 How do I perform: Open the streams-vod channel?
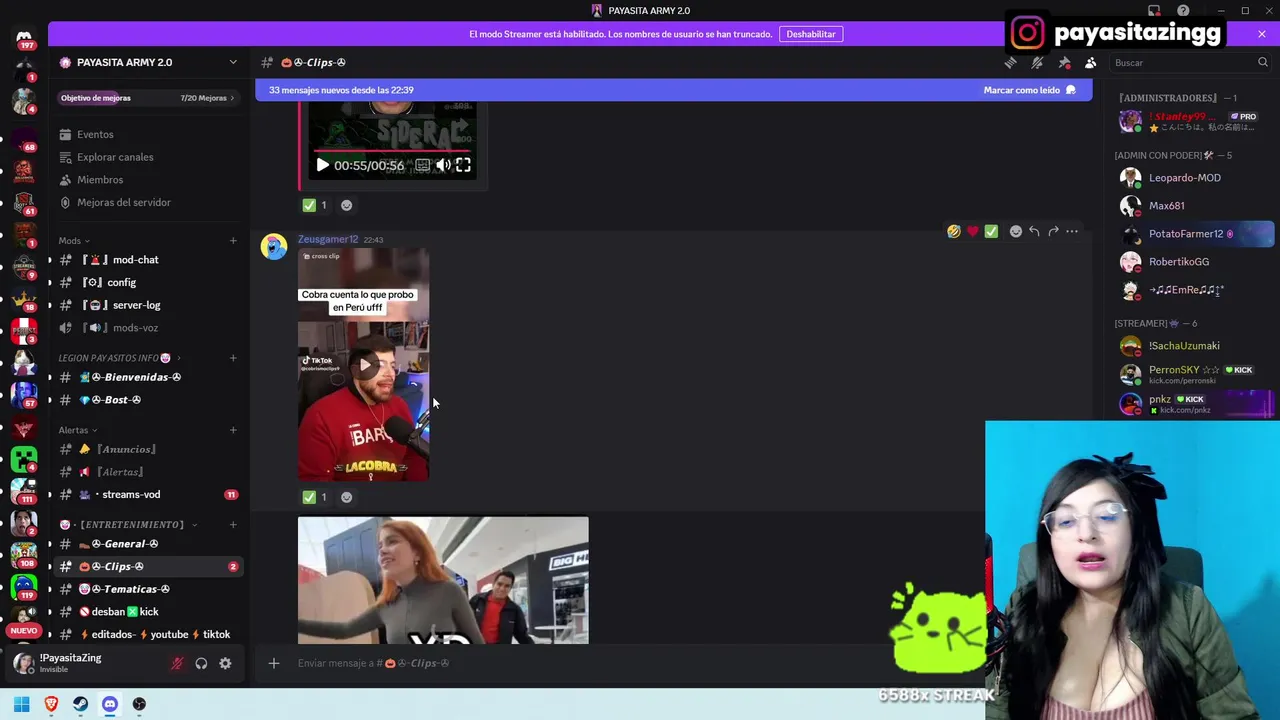[x=148, y=494]
